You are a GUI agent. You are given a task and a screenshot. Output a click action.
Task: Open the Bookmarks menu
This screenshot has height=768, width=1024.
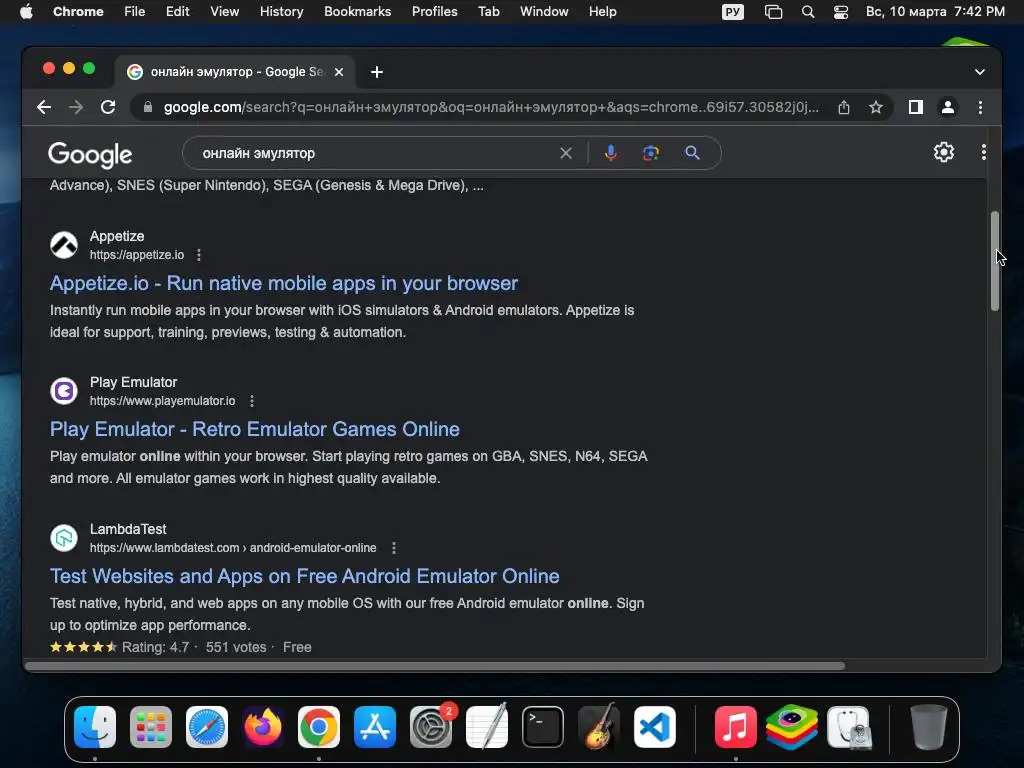(x=357, y=12)
